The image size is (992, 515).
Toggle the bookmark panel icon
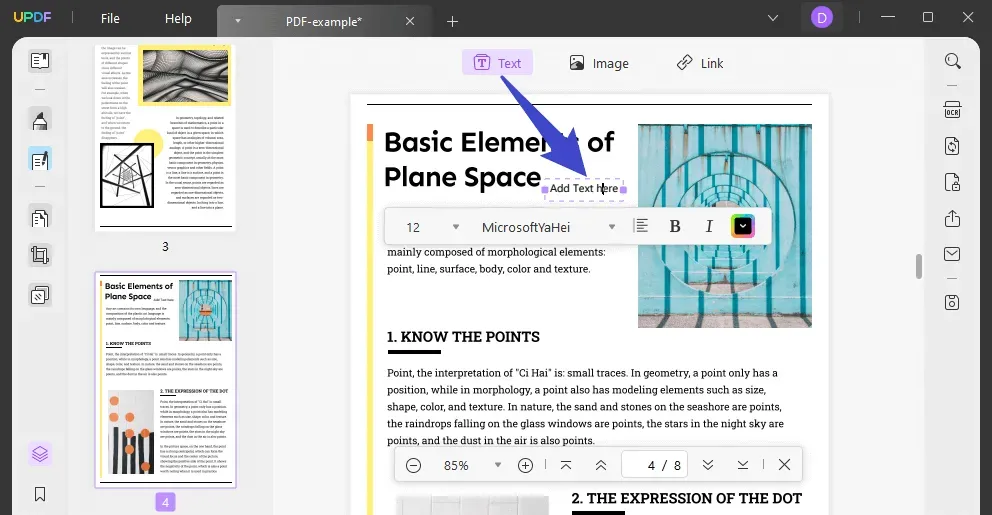click(x=40, y=494)
